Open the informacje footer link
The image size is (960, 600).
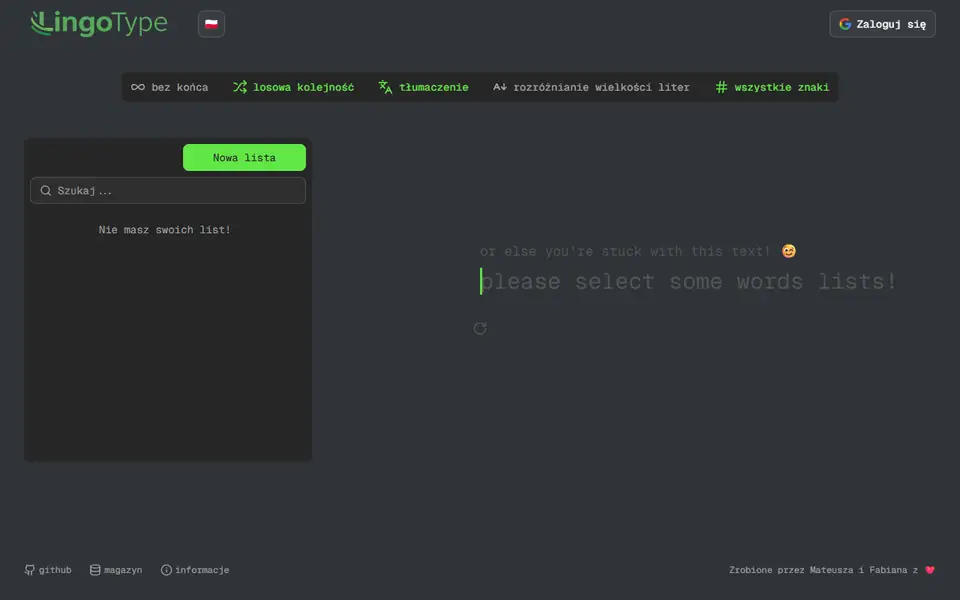[195, 570]
